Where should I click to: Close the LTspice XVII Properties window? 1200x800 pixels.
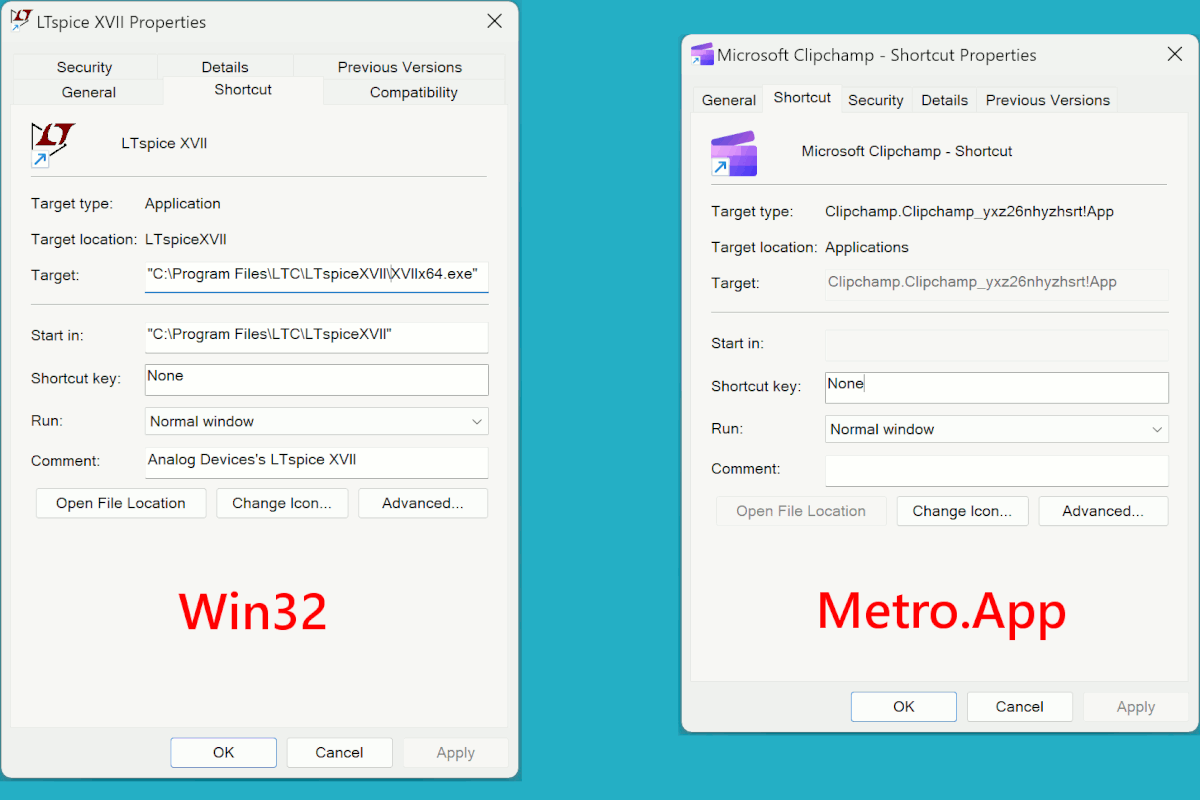click(x=494, y=21)
